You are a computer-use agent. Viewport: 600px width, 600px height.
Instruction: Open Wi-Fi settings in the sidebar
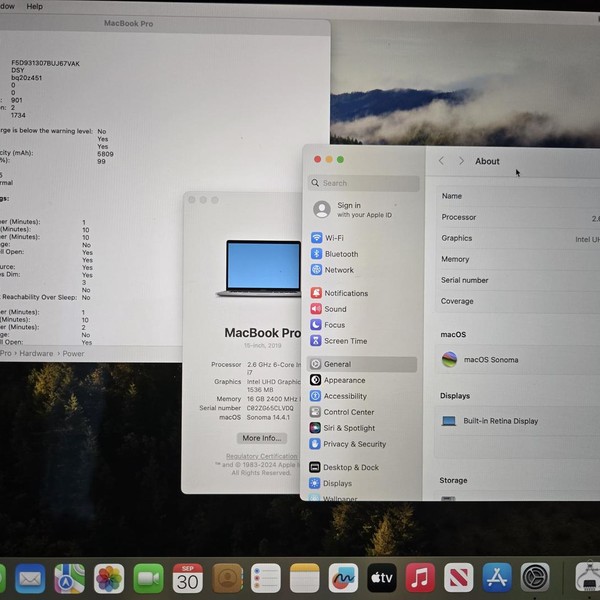click(327, 238)
